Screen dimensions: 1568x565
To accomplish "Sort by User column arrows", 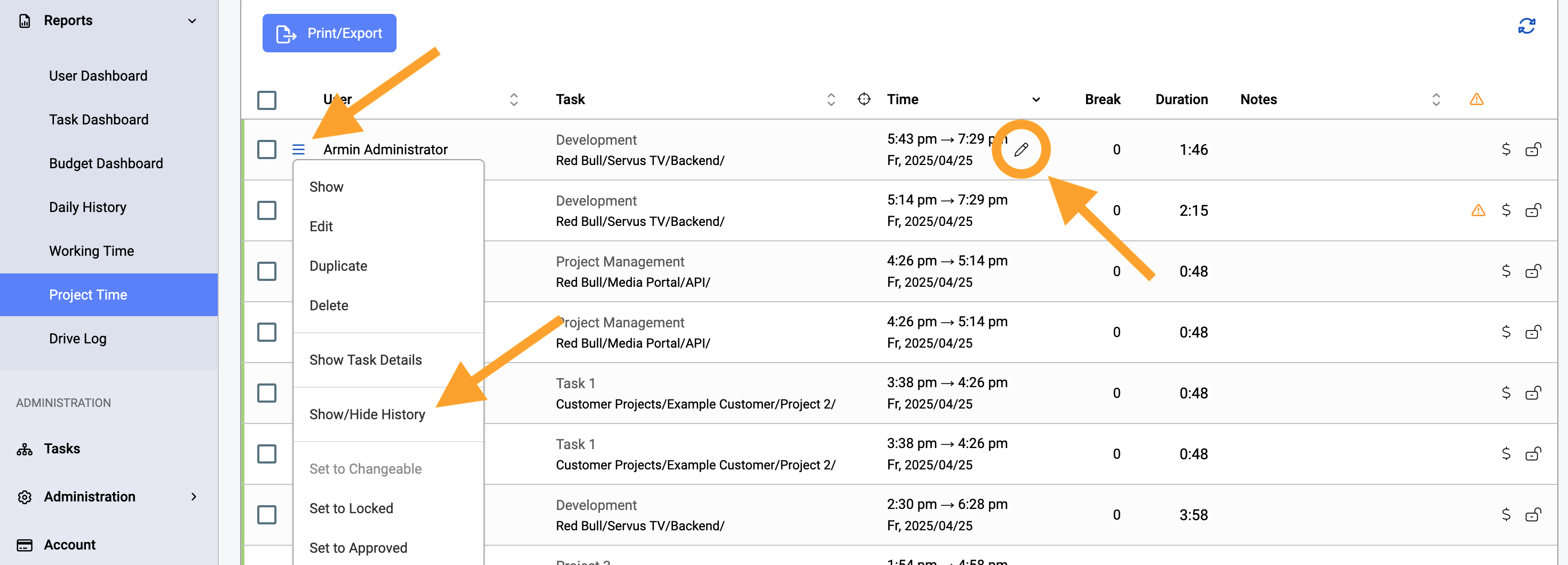I will (x=514, y=99).
